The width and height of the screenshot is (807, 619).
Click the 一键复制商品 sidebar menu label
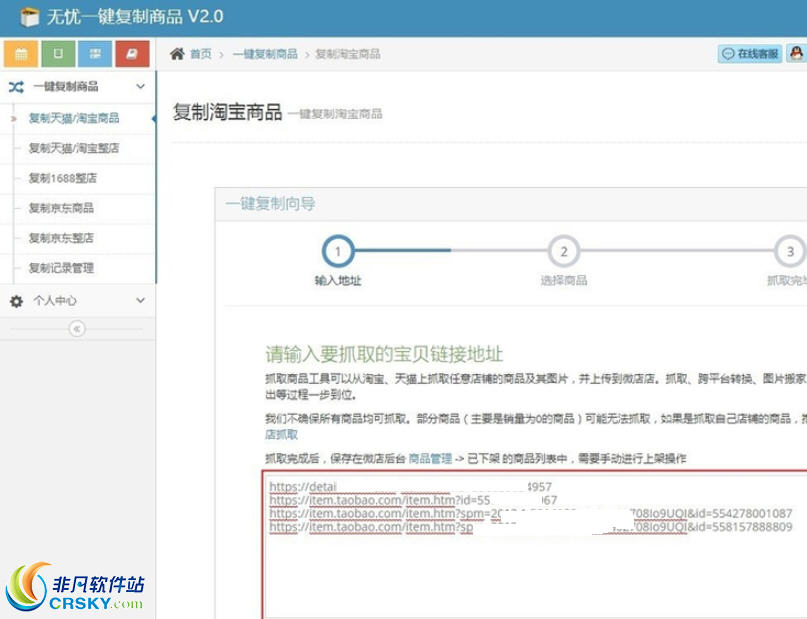66,86
